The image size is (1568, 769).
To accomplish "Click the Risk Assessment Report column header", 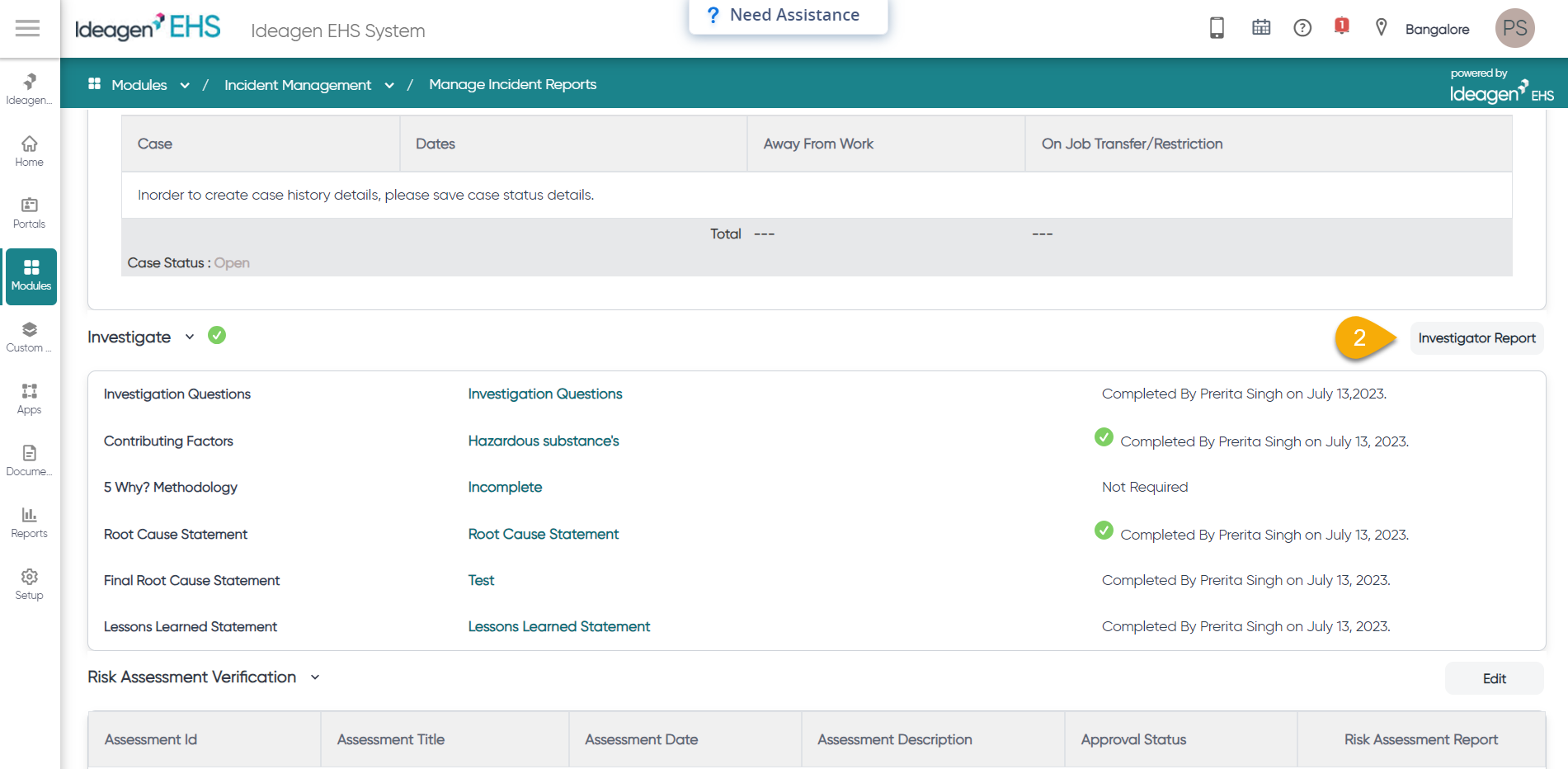I will tap(1421, 740).
